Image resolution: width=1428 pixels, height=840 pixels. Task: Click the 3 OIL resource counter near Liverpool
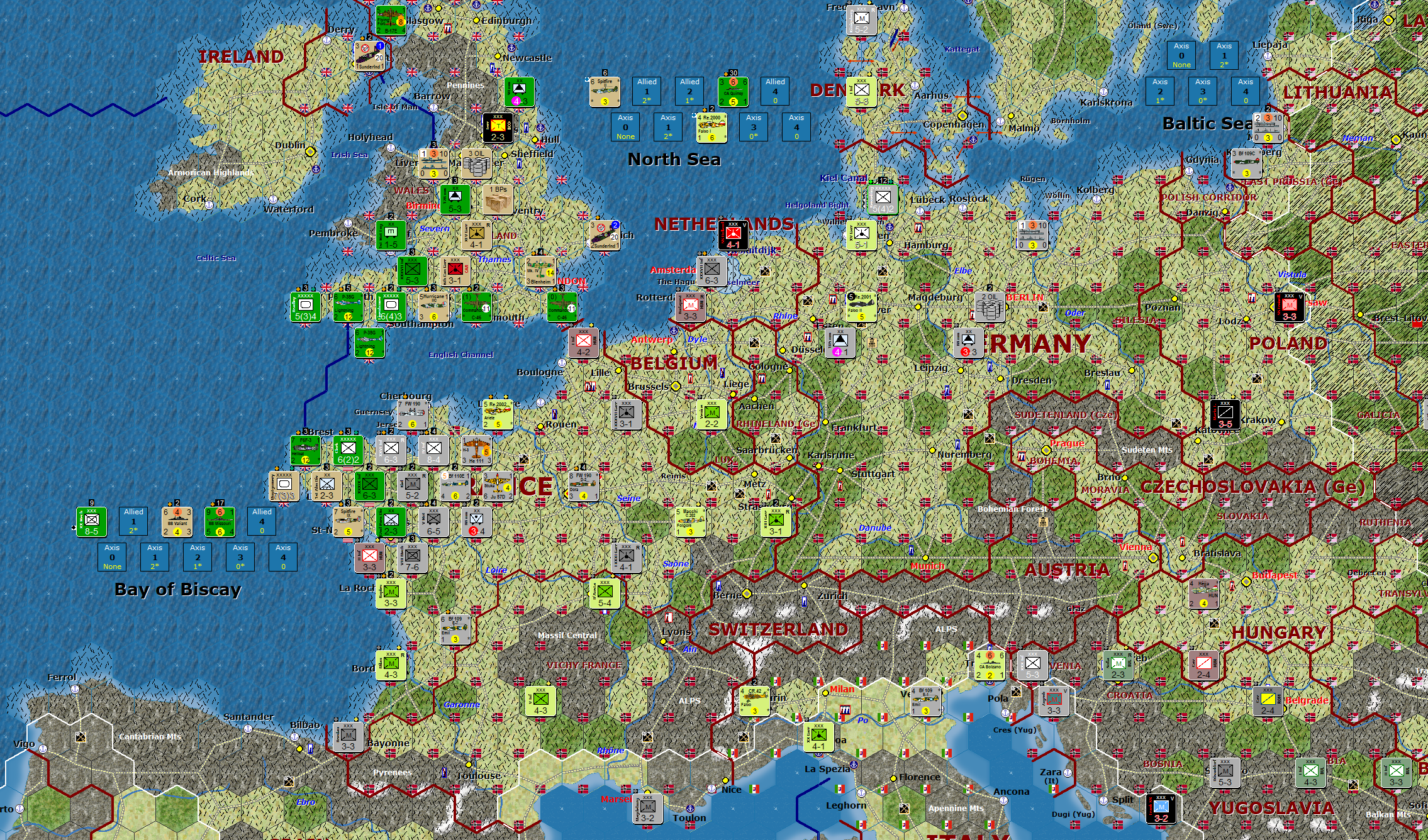click(x=476, y=163)
